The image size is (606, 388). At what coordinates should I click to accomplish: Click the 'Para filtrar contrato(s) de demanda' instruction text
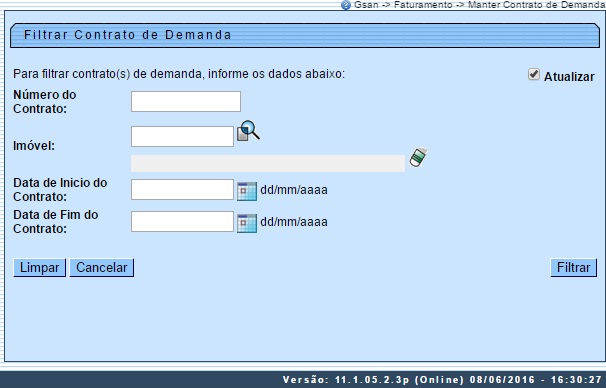(x=179, y=73)
